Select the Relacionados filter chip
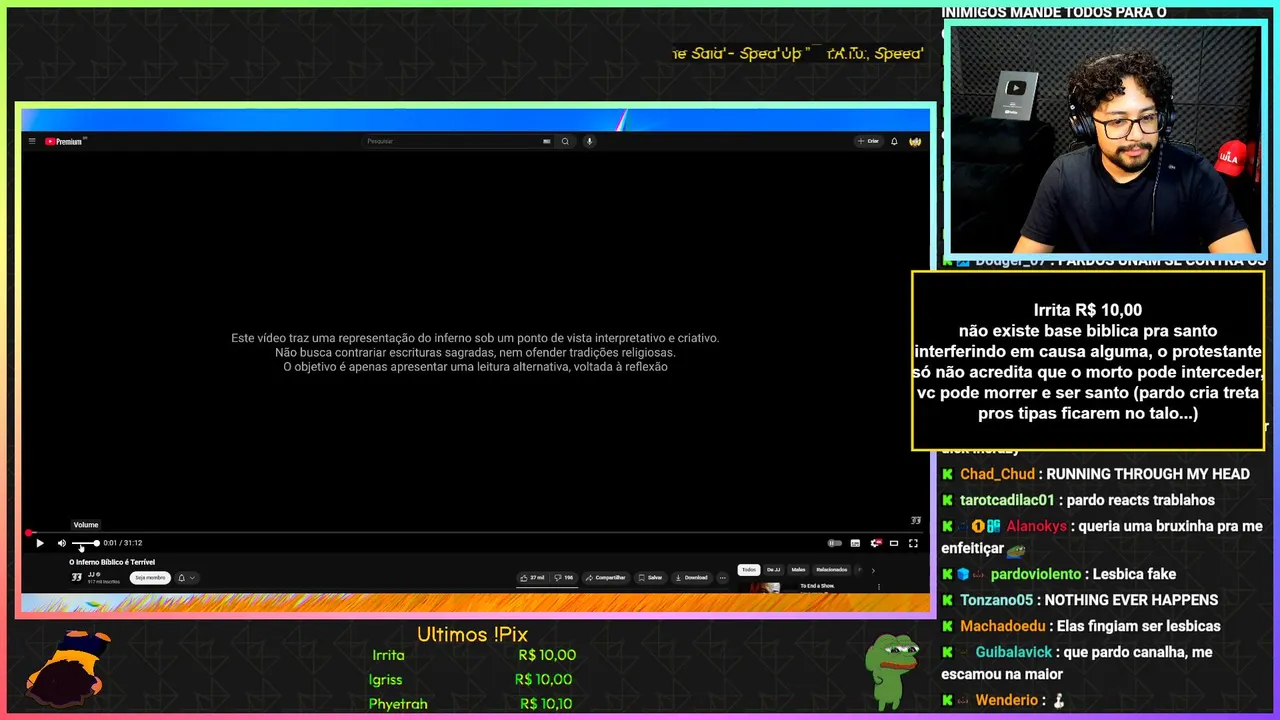1280x720 pixels. pyautogui.click(x=832, y=569)
